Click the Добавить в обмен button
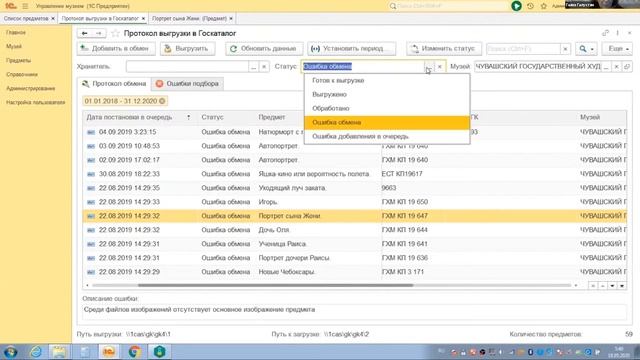Image resolution: width=640 pixels, height=360 pixels. 116,49
